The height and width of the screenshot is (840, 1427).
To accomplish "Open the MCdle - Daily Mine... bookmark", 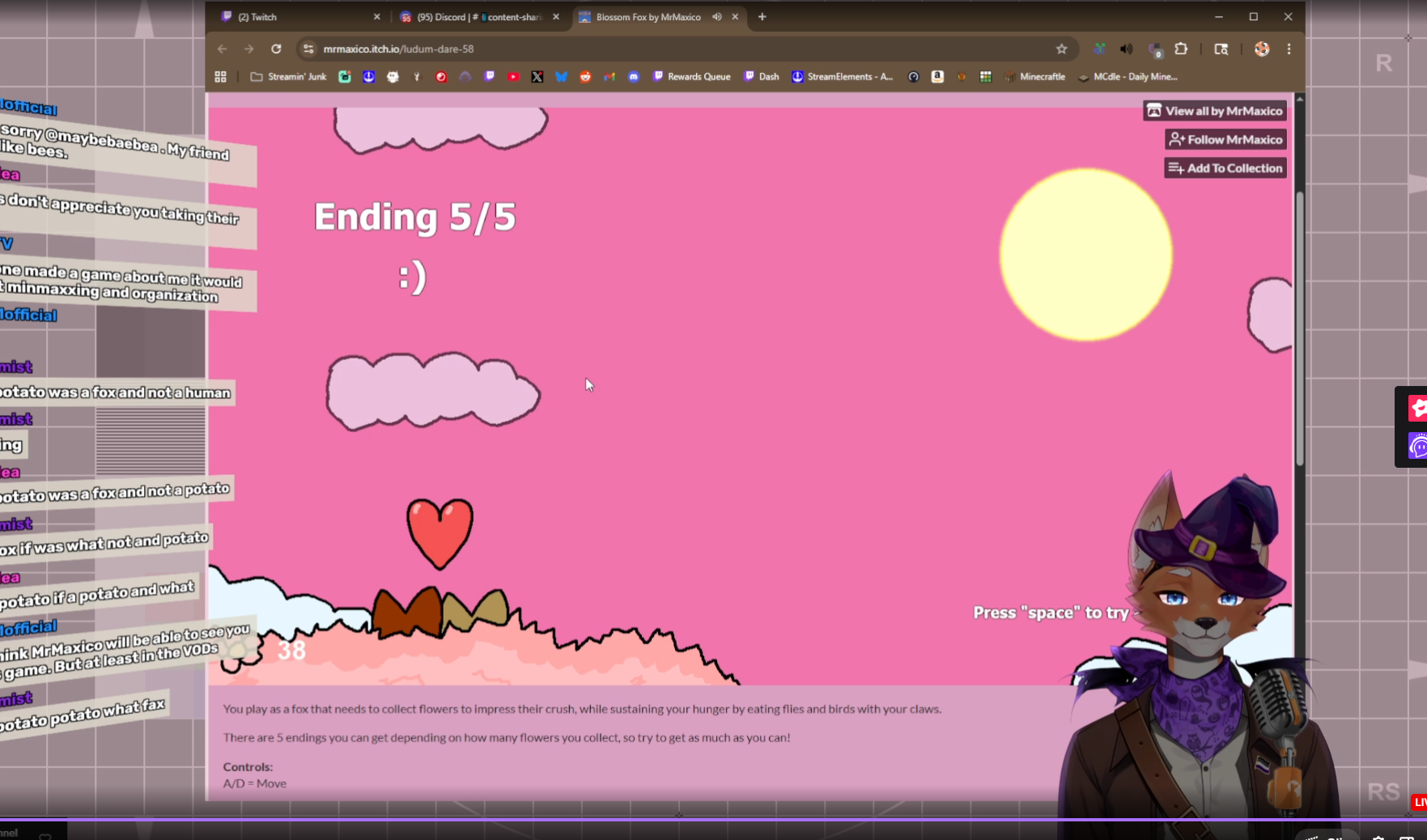I will 1128,77.
